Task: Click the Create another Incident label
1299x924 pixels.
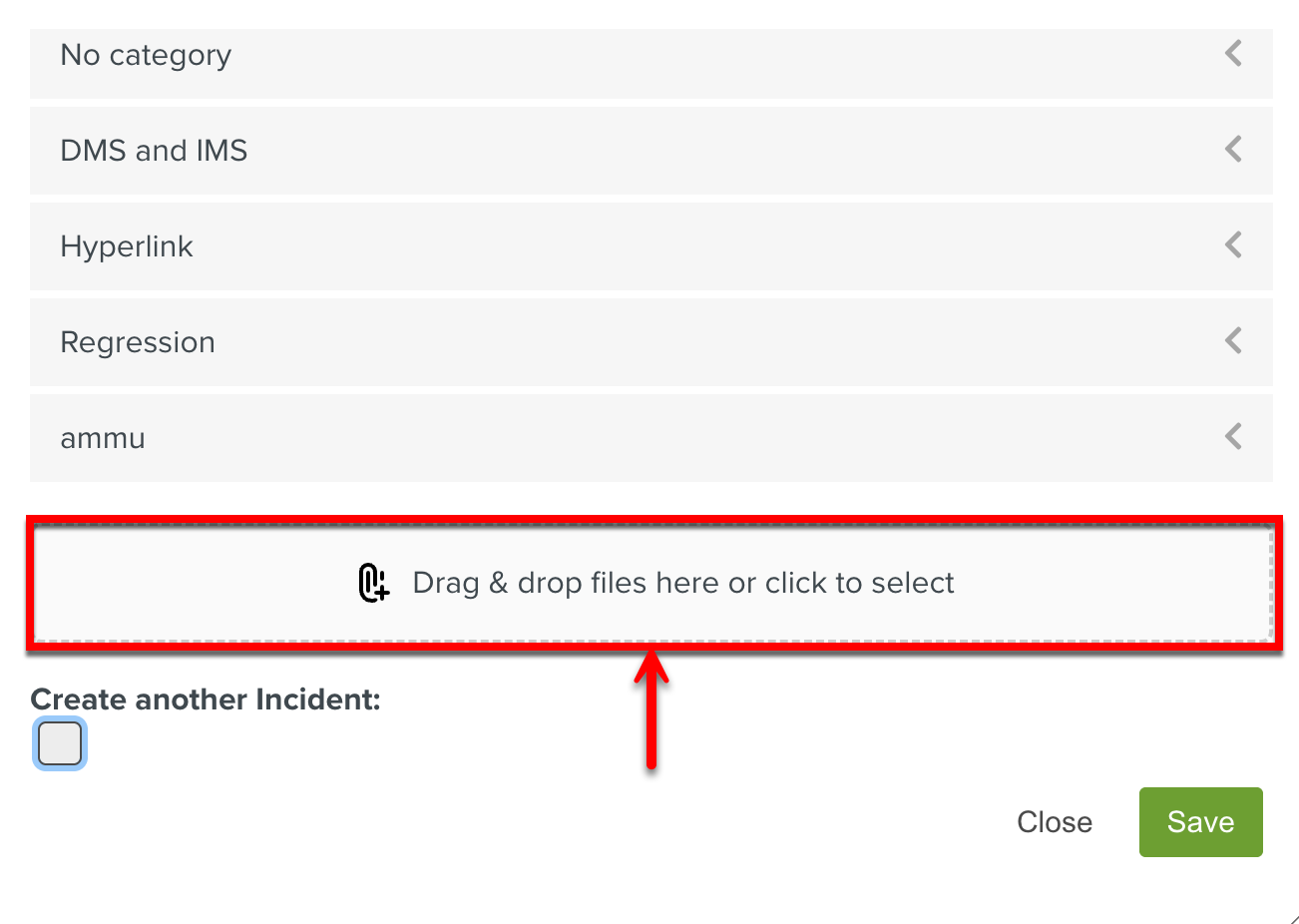Action: coord(205,698)
